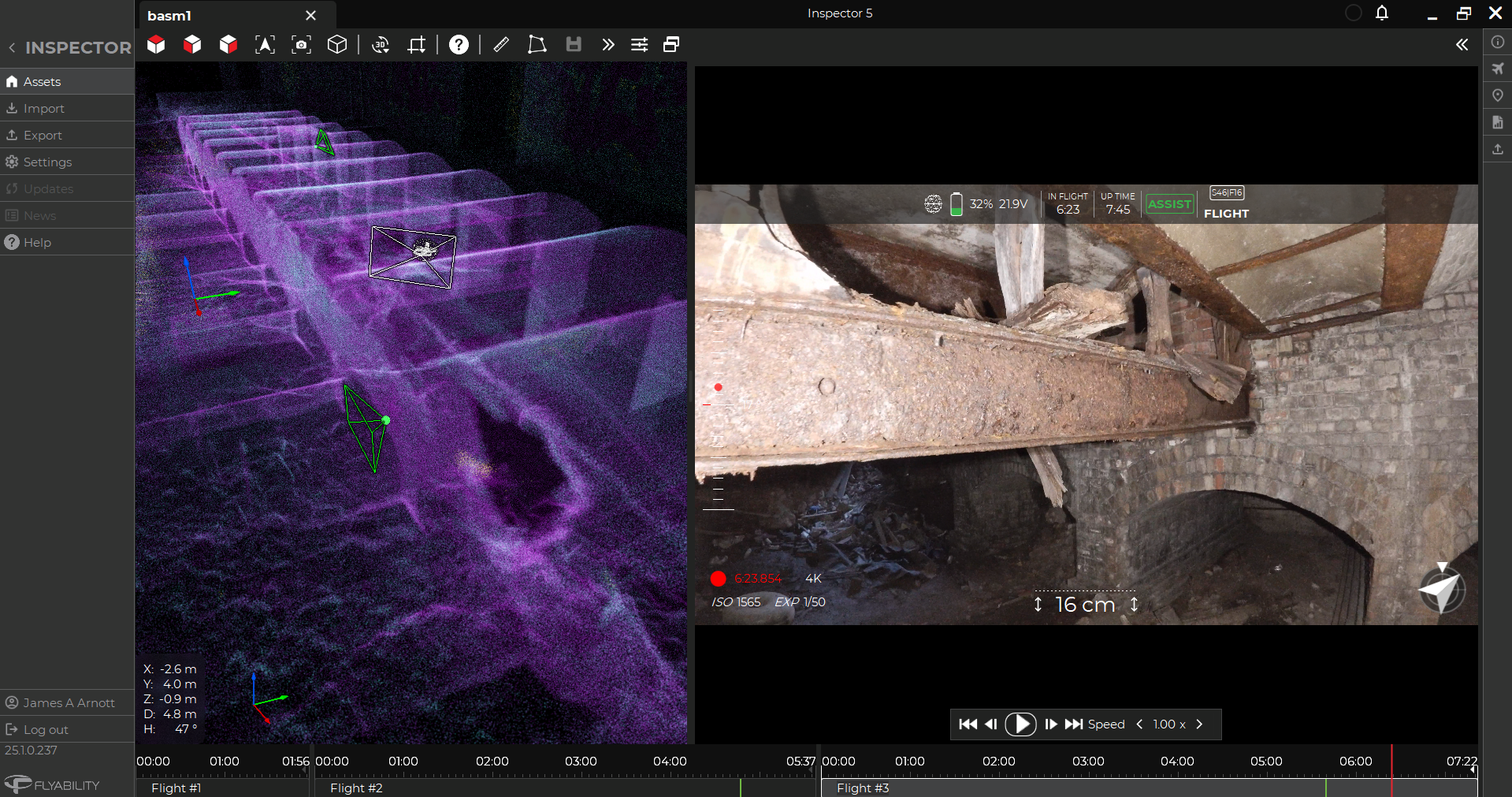The image size is (1512, 797).
Task: Select the ruler measurement tool
Action: tap(501, 45)
